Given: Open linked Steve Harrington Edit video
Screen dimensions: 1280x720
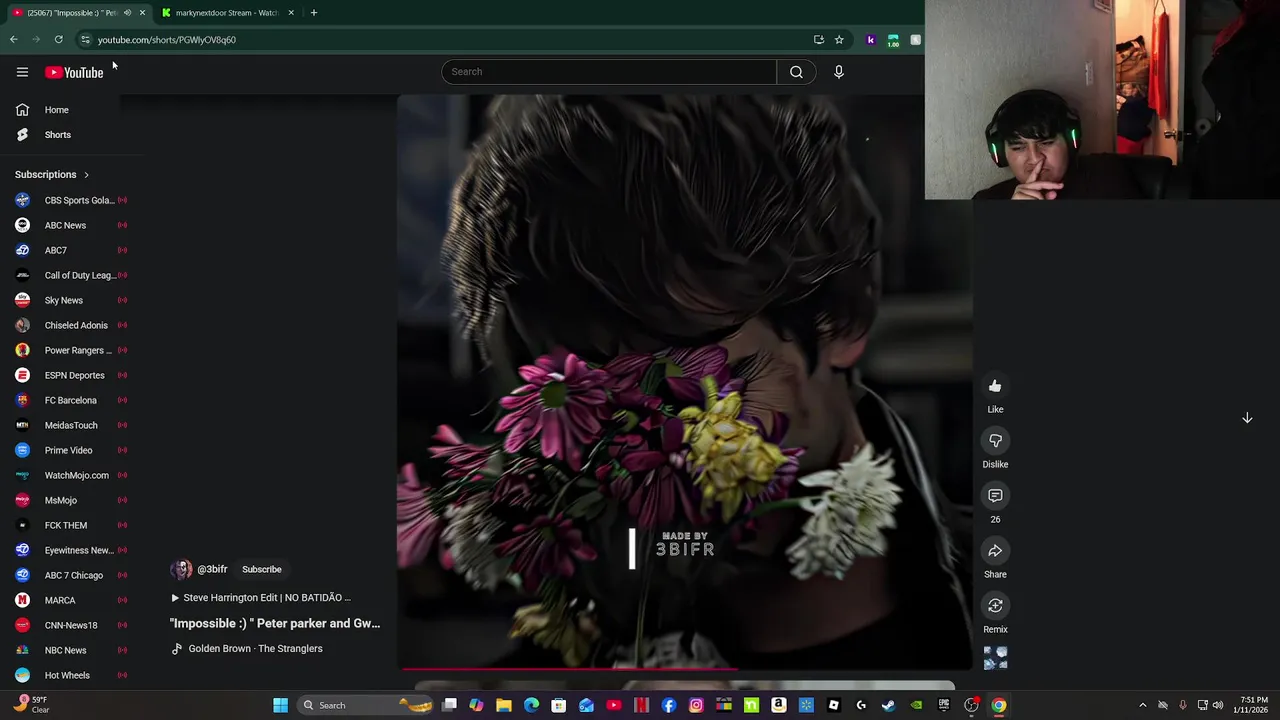Looking at the screenshot, I should 261,598.
